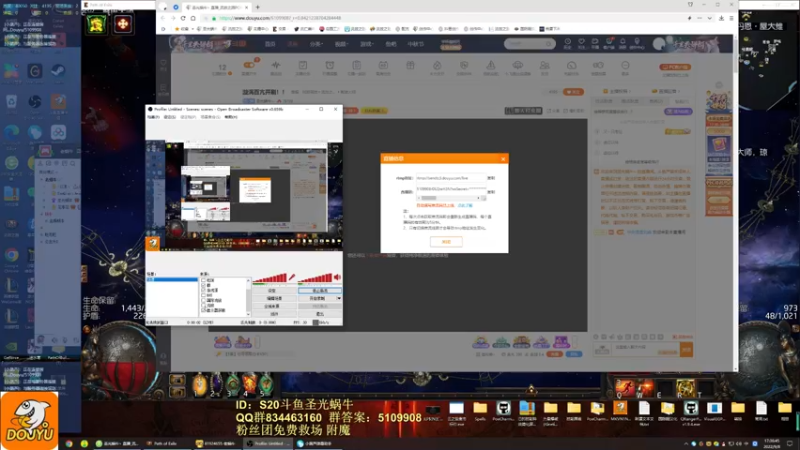Open the two-people icon in streamer toolbar
The width and height of the screenshot is (800, 450).
tap(544, 65)
